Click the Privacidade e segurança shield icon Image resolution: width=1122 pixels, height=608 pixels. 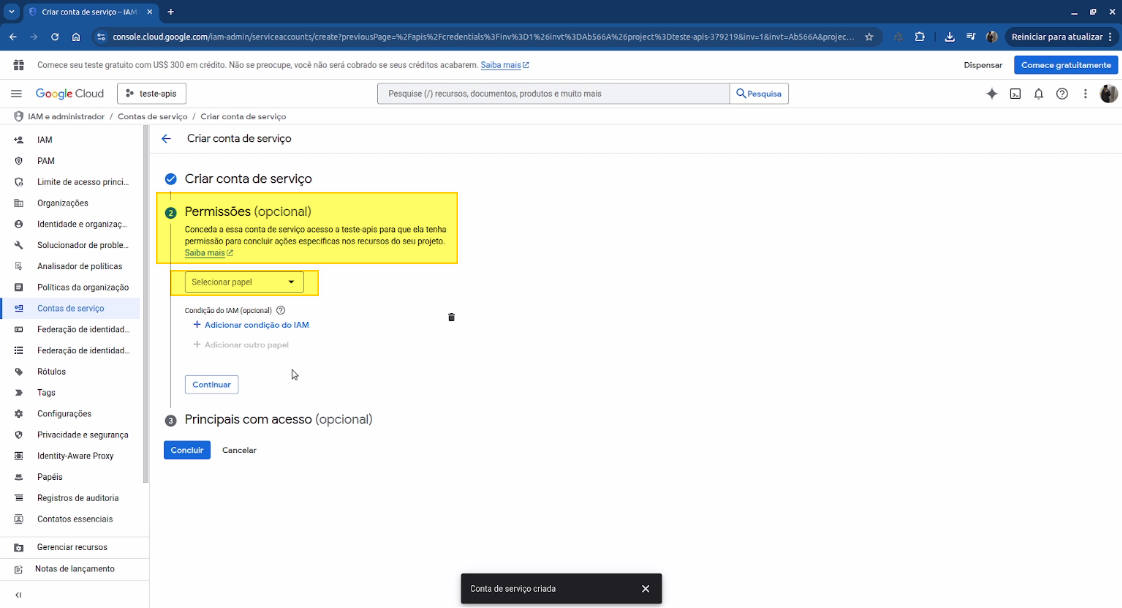click(19, 435)
